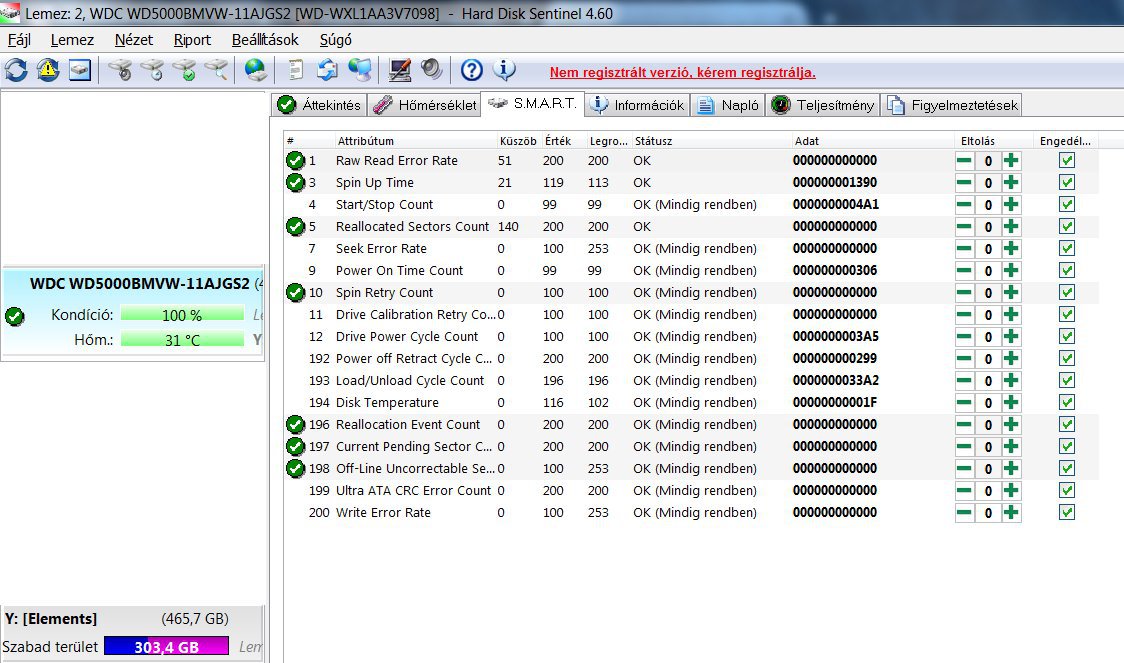
Task: Click green check icon beside Spin Up Time
Action: (x=295, y=183)
